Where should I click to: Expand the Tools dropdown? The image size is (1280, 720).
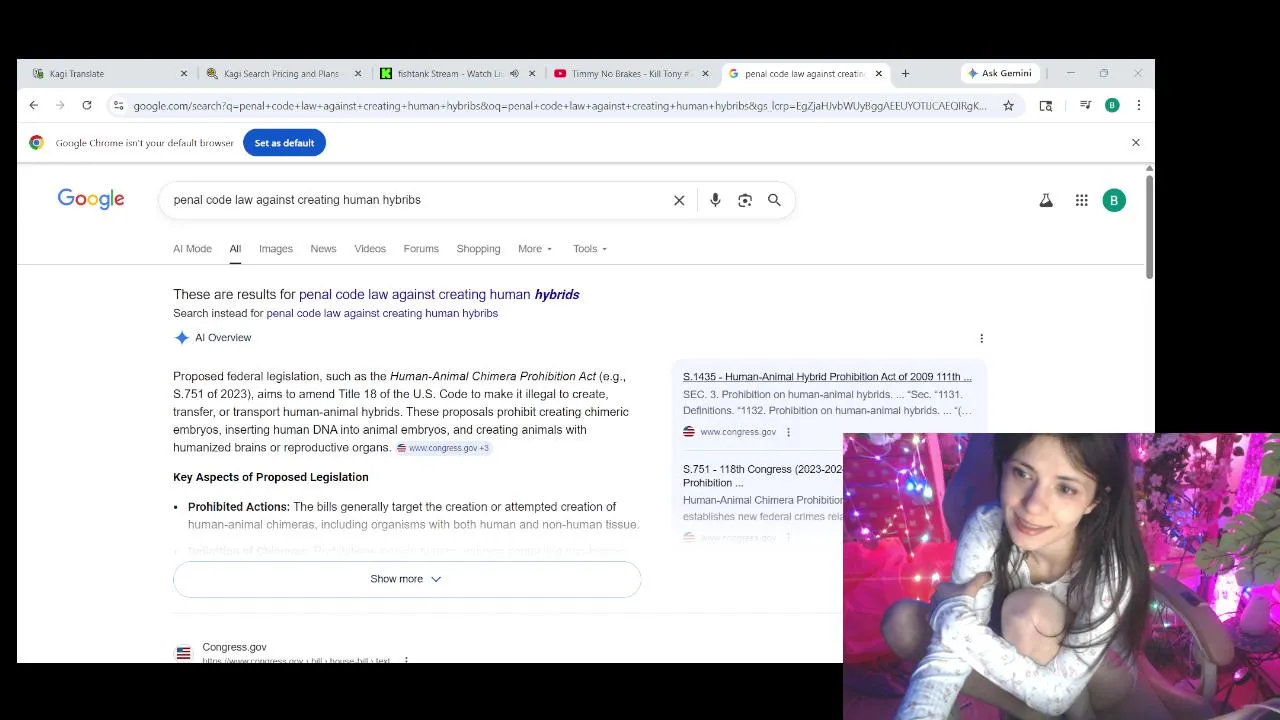tap(590, 249)
